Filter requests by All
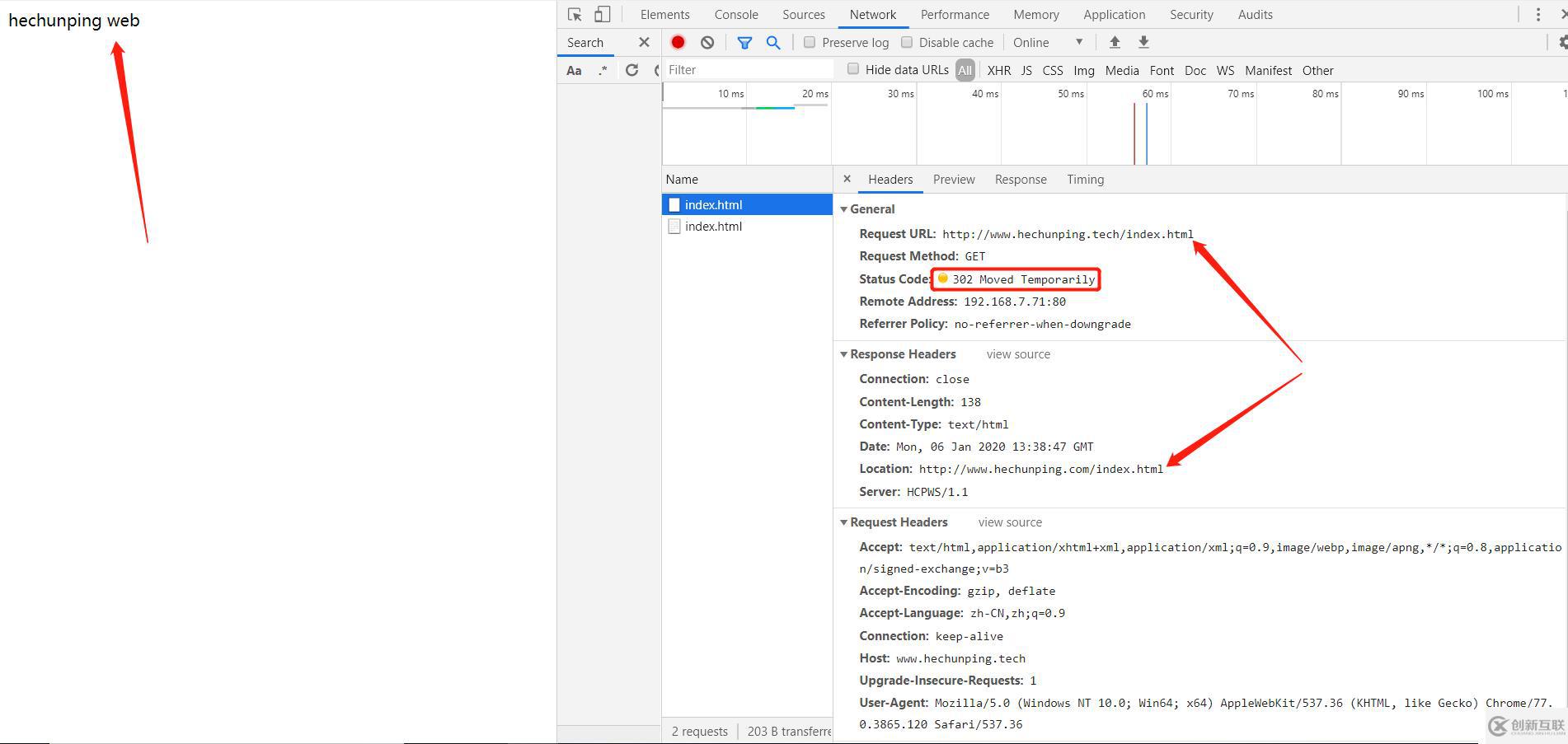Viewport: 1568px width, 744px height. point(965,70)
